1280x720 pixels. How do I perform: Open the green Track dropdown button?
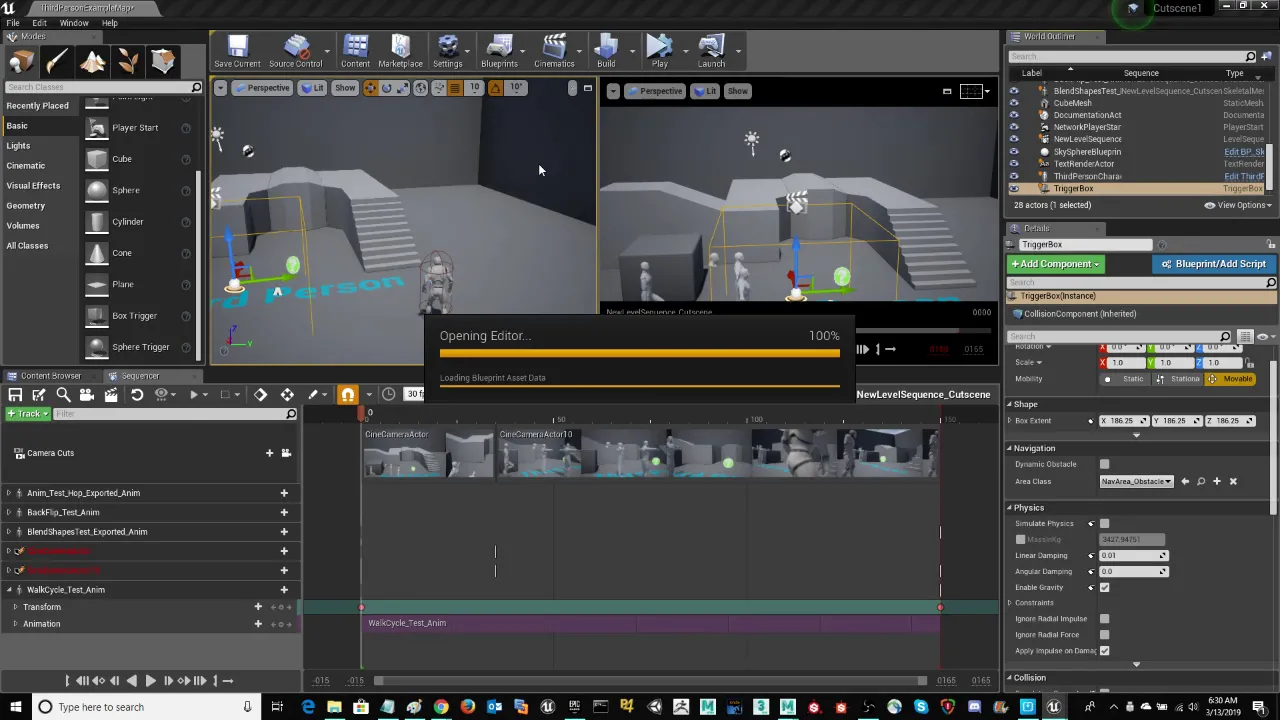tap(27, 413)
